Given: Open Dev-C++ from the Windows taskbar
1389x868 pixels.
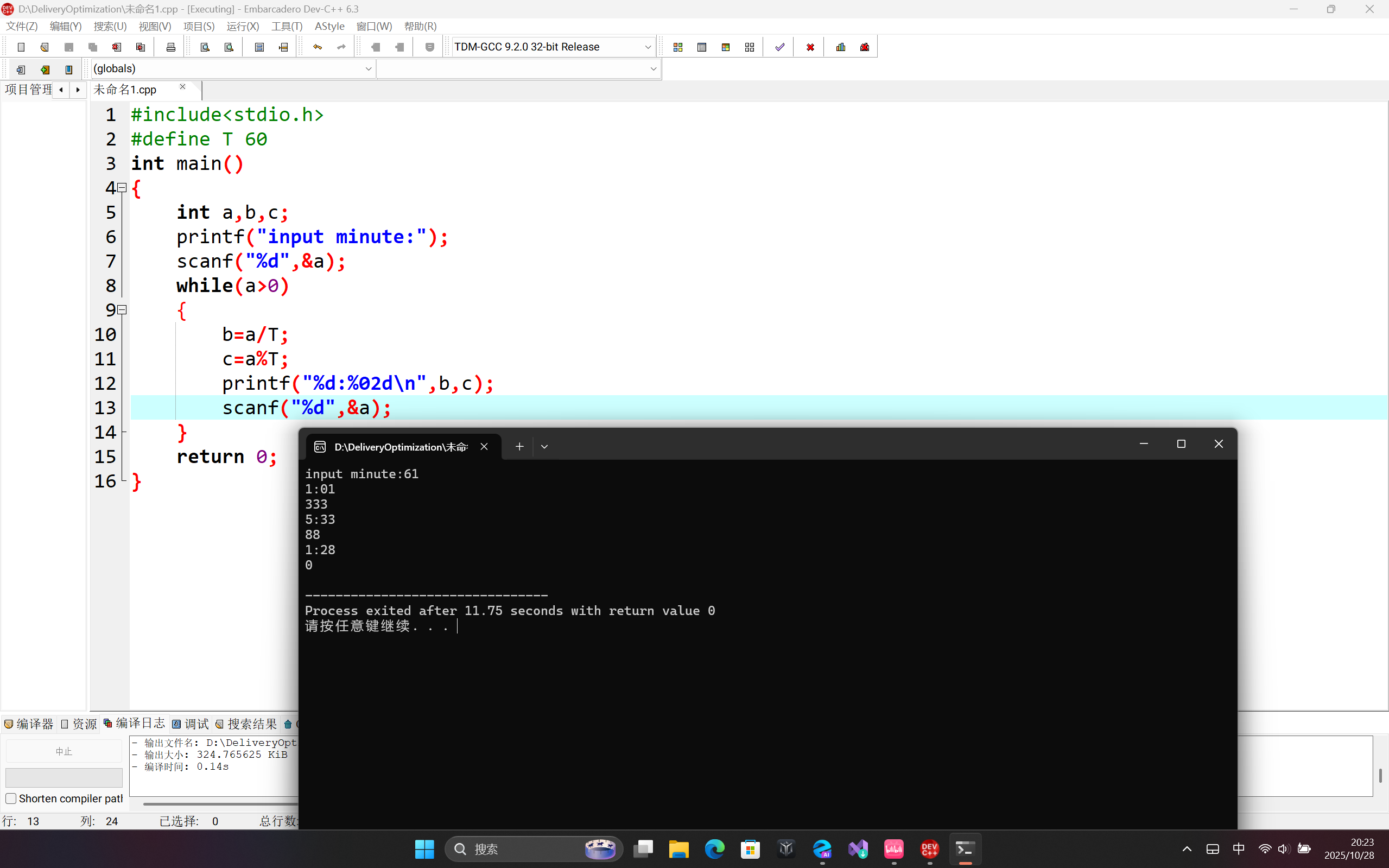Looking at the screenshot, I should pos(929,848).
